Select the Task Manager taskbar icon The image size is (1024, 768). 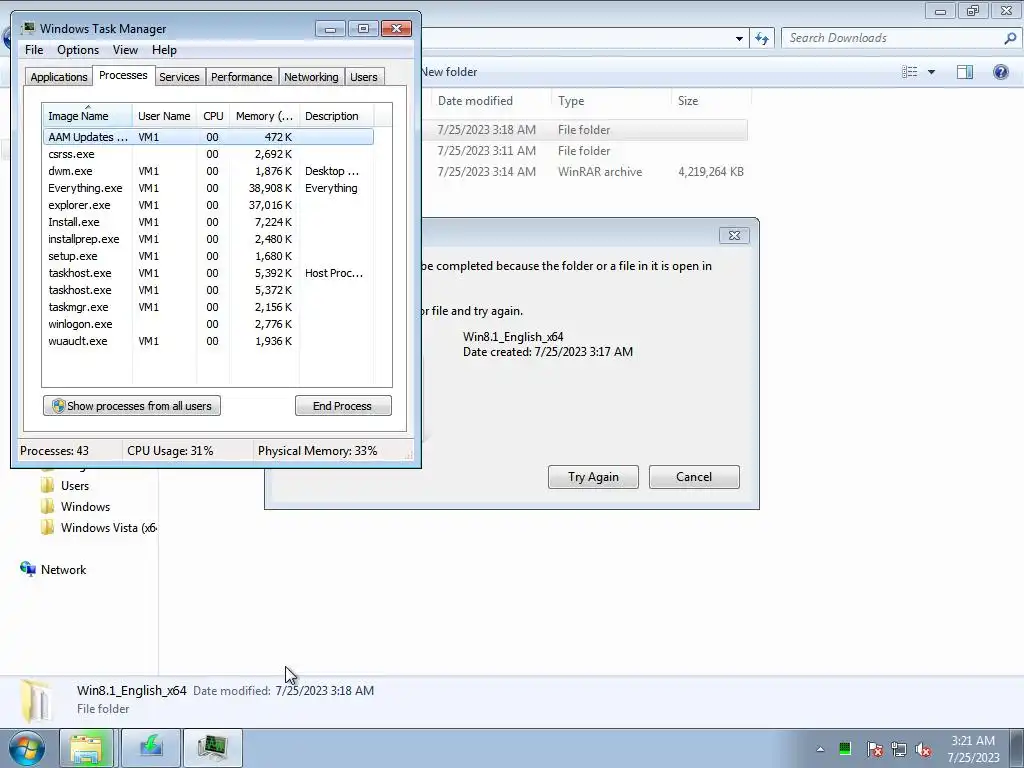212,748
